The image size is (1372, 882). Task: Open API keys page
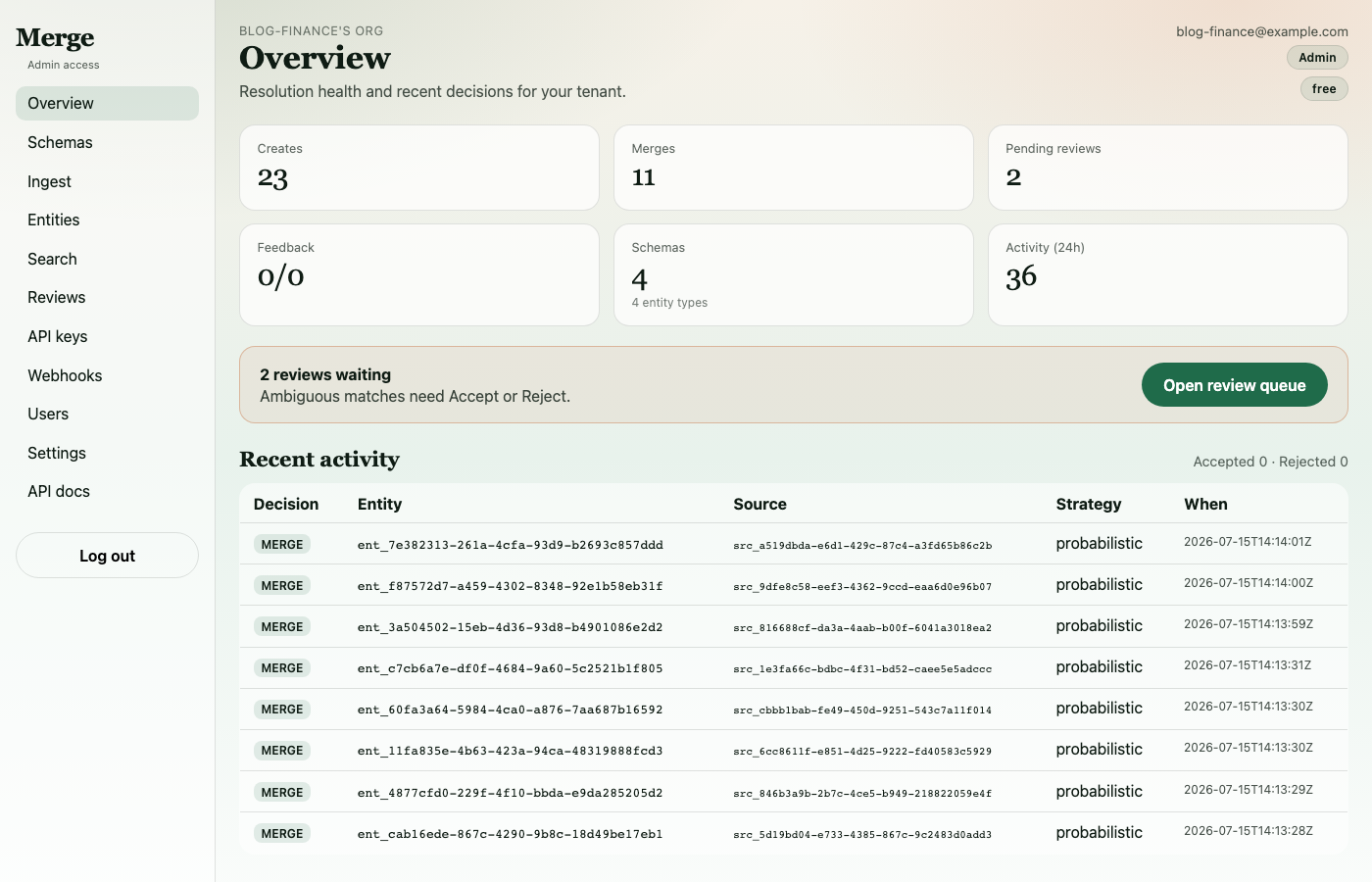click(107, 336)
